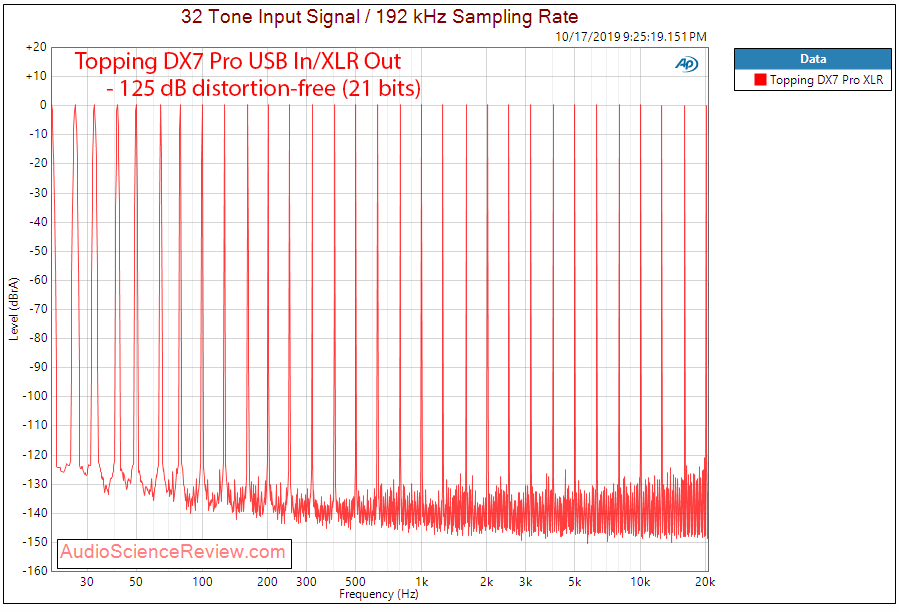Click the '-50' y-axis tick label
The image size is (899, 612).
[37, 251]
